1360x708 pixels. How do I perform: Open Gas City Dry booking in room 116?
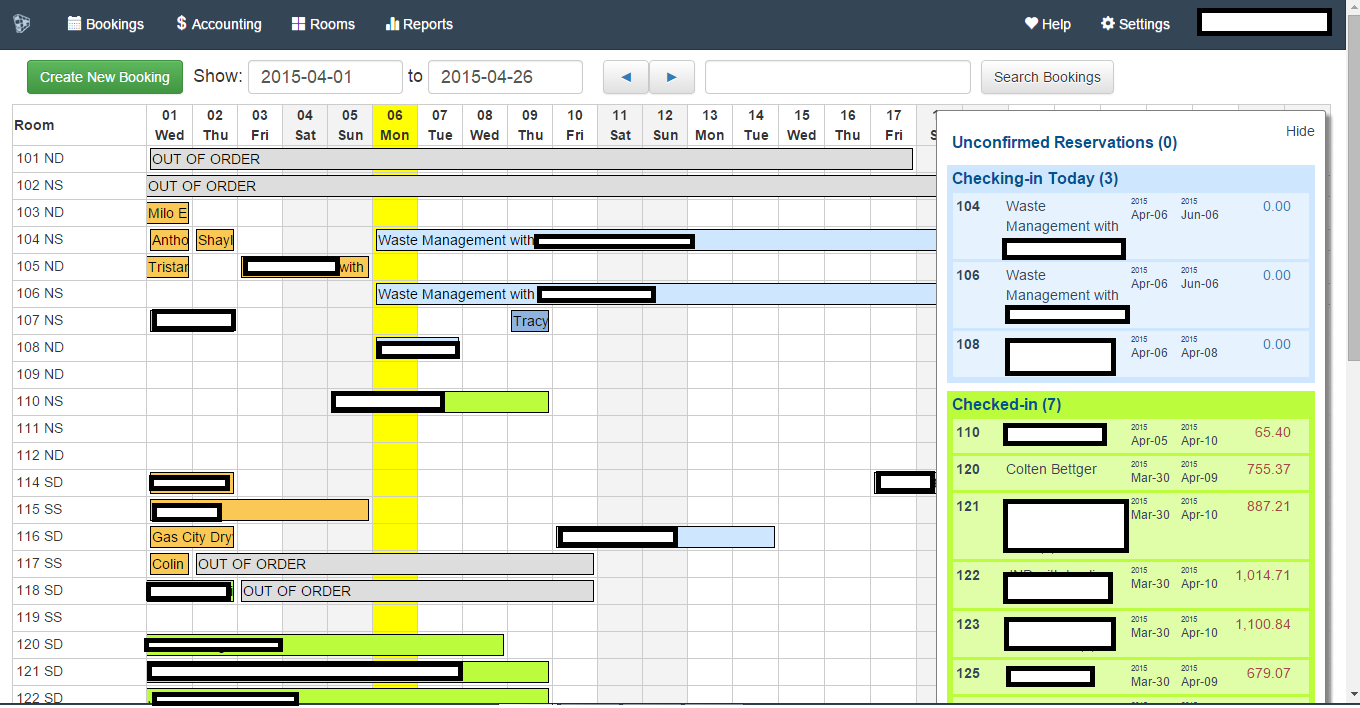coord(192,537)
